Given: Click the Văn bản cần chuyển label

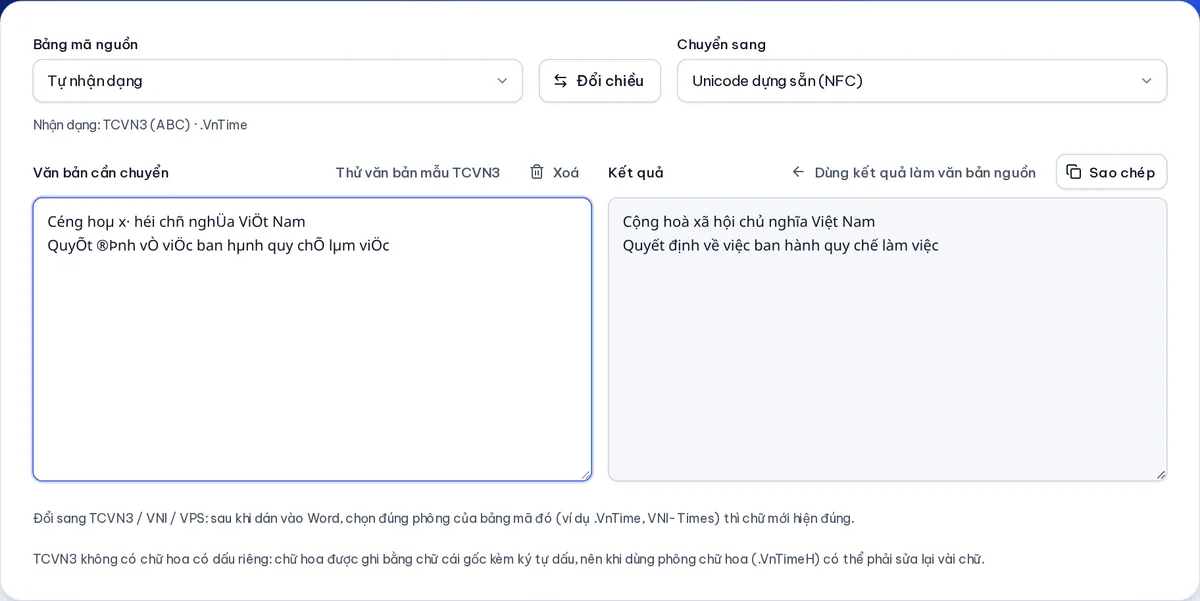Looking at the screenshot, I should [101, 172].
